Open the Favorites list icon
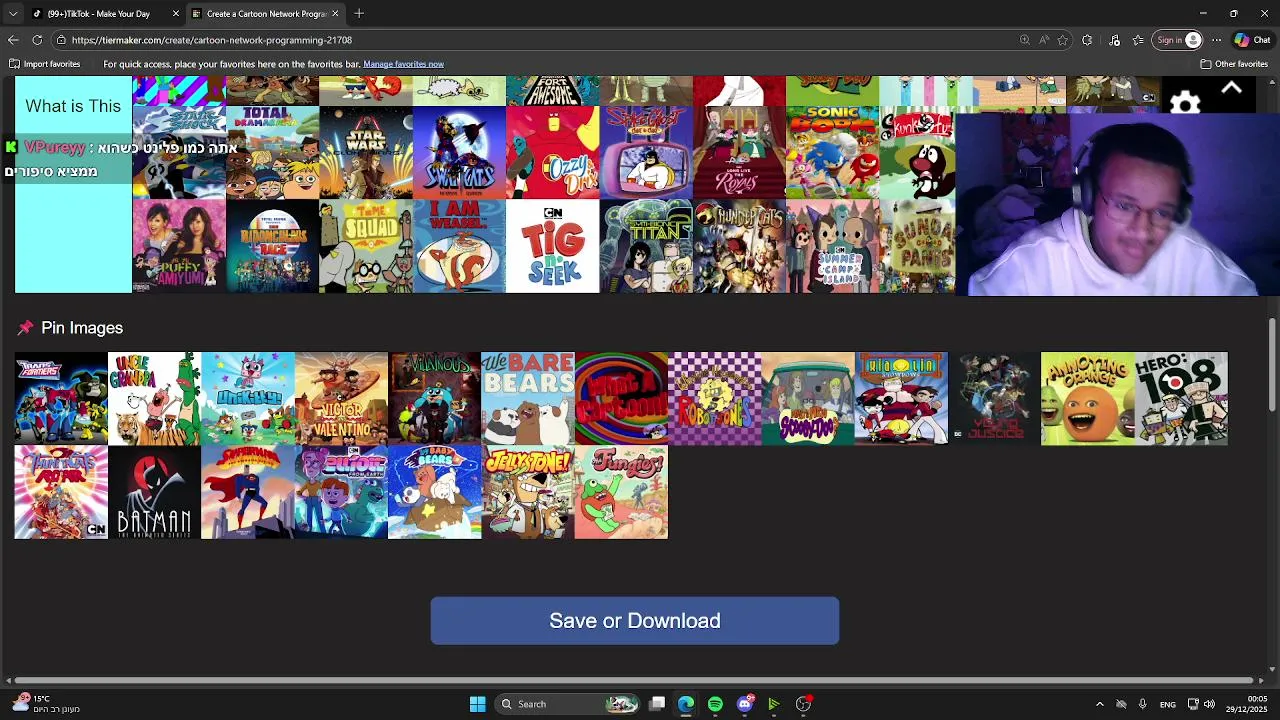Viewport: 1280px width, 720px height. [1138, 40]
